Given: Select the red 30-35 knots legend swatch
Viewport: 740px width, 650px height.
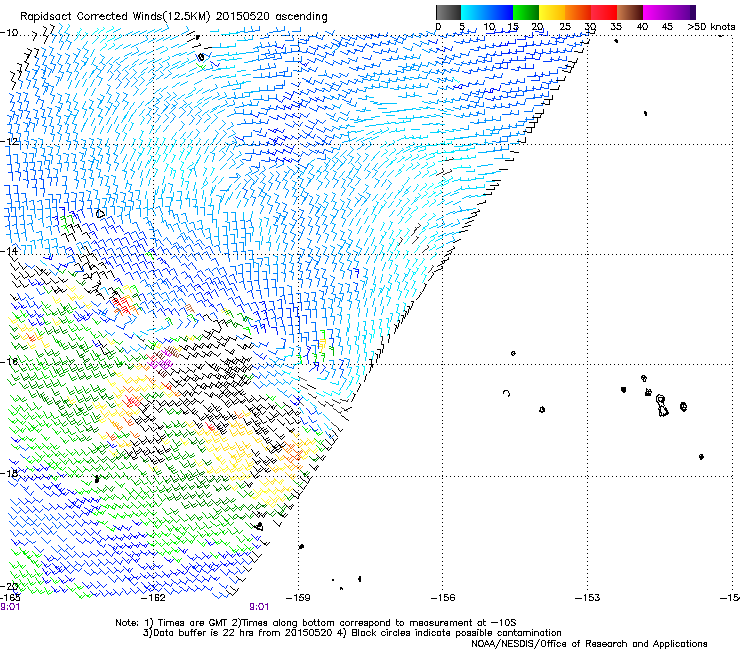Looking at the screenshot, I should pyautogui.click(x=604, y=12).
